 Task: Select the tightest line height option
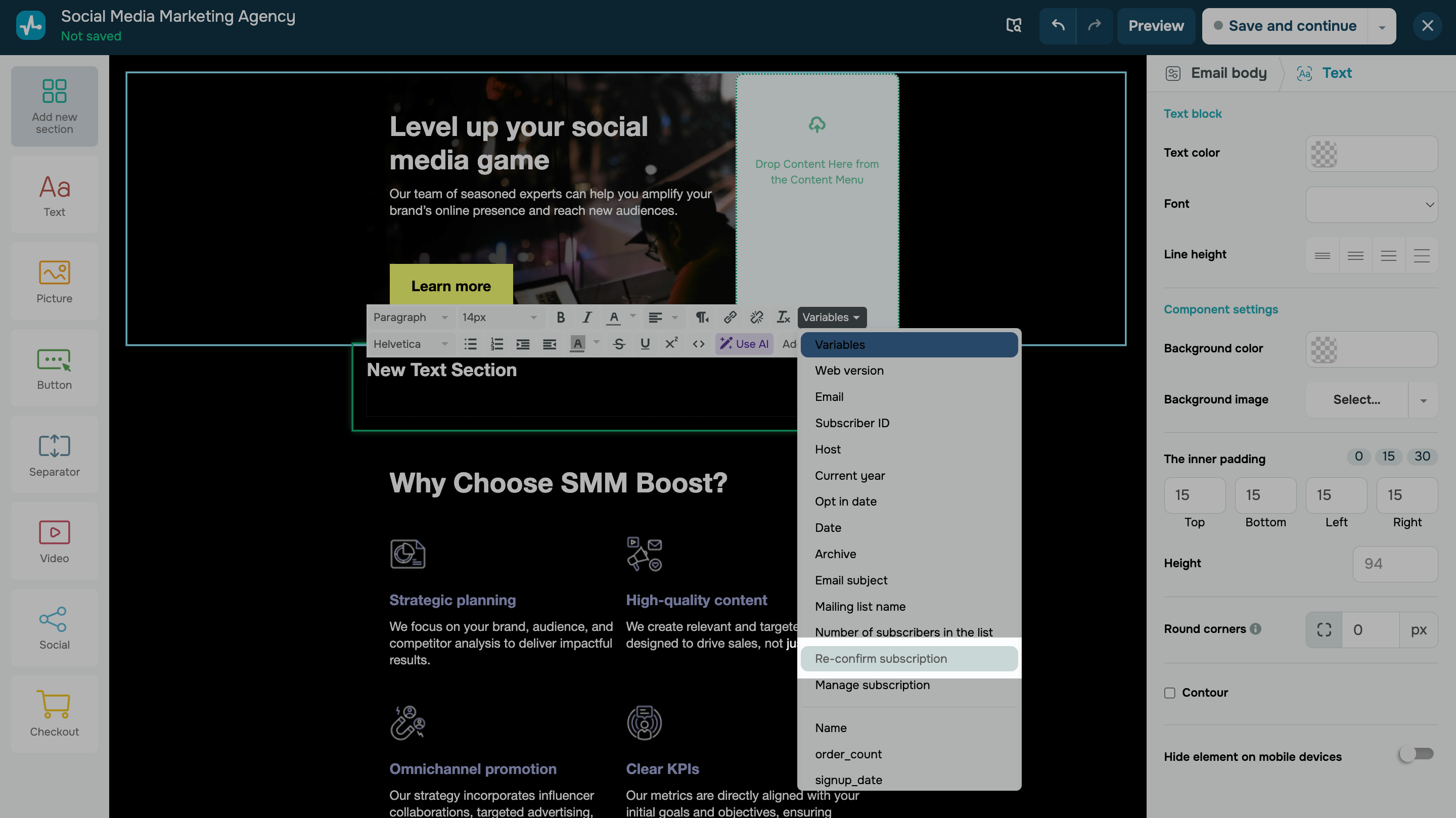click(1322, 256)
